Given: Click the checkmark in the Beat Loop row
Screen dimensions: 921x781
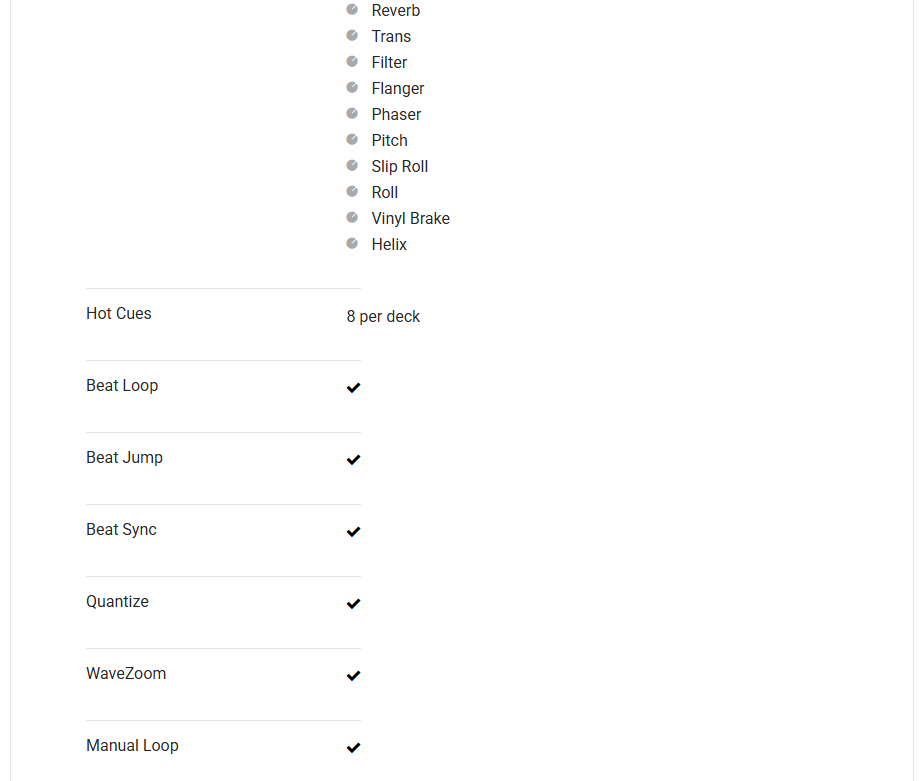Looking at the screenshot, I should click(353, 388).
